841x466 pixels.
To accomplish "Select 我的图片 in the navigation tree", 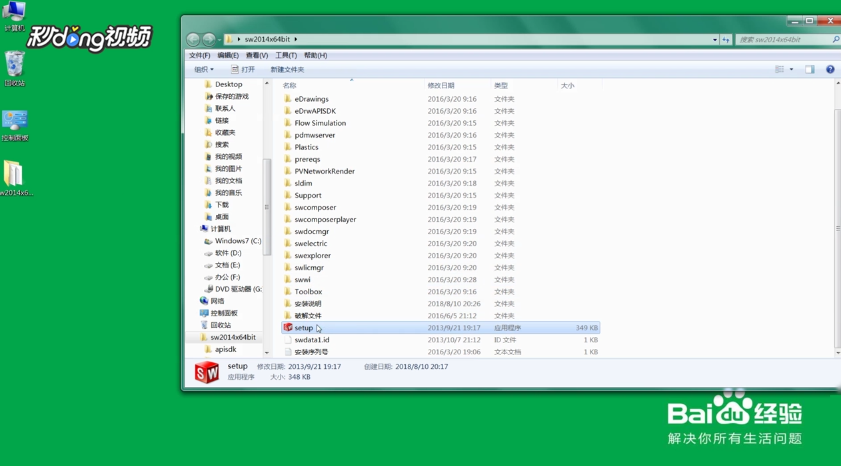I will tap(228, 168).
